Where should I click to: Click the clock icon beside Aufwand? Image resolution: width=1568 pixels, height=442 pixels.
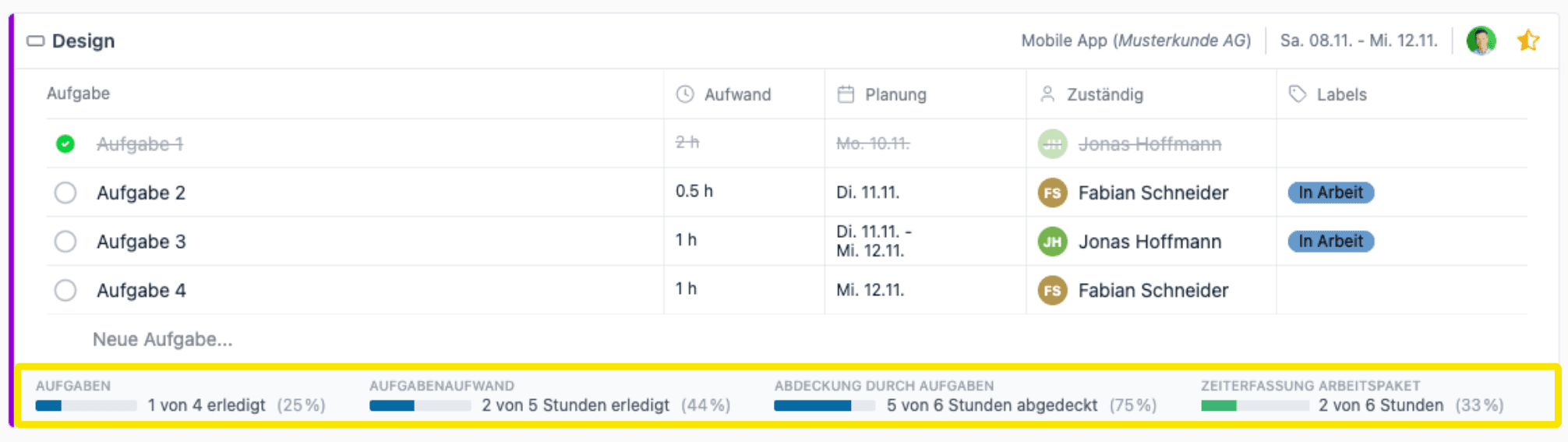685,94
